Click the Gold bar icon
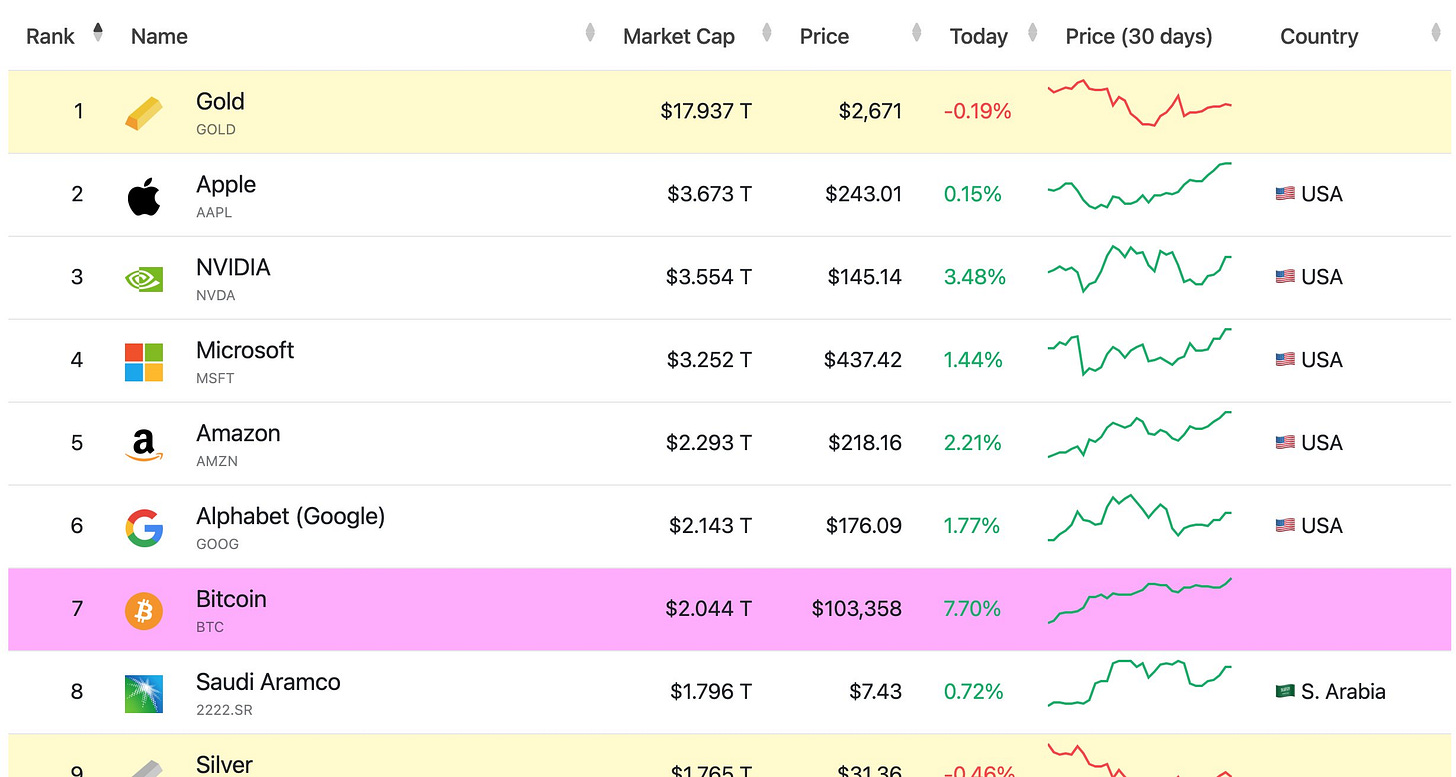Image resolution: width=1456 pixels, height=777 pixels. pos(143,114)
